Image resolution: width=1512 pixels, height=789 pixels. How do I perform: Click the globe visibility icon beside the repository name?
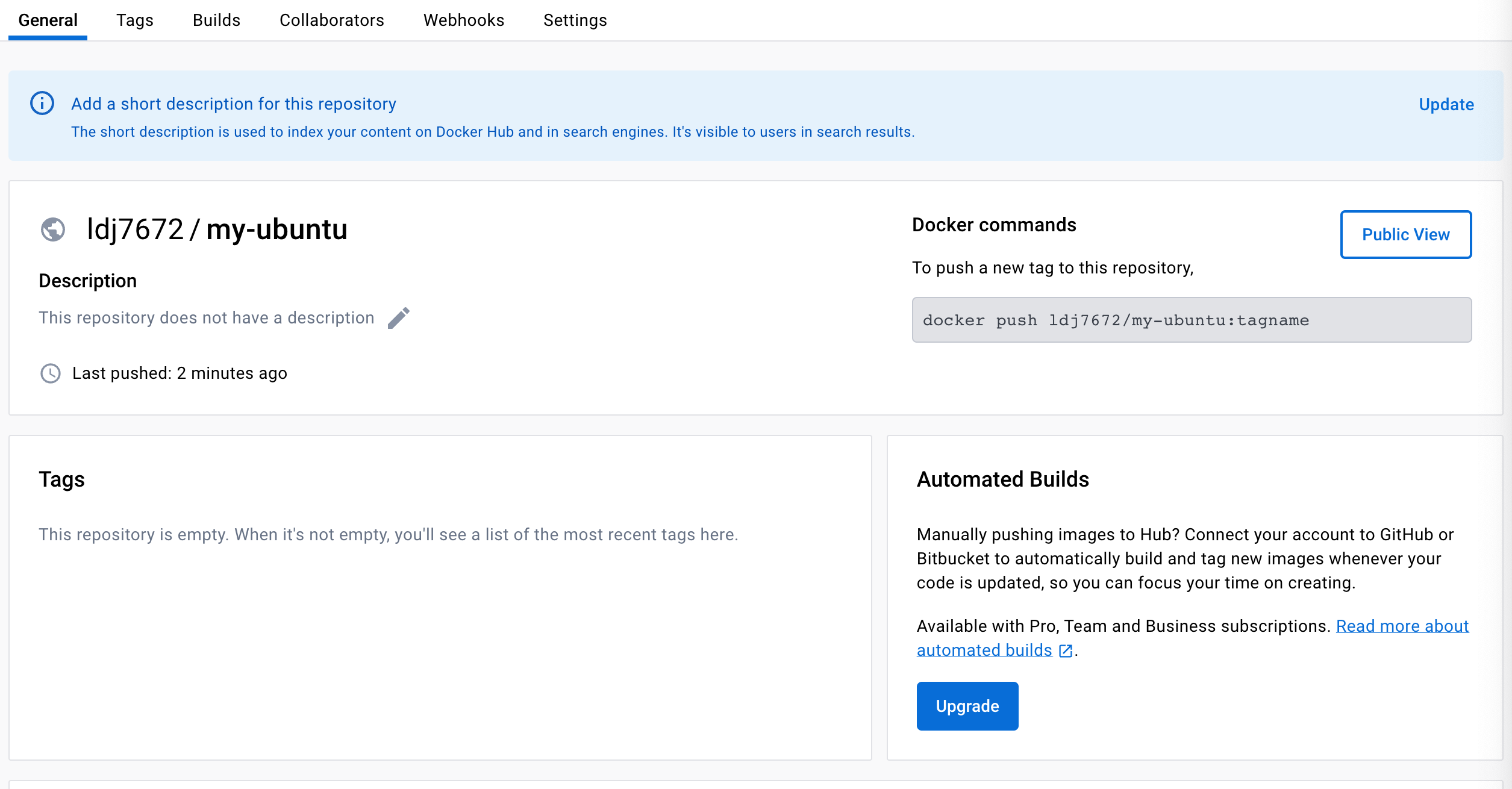pos(53,229)
